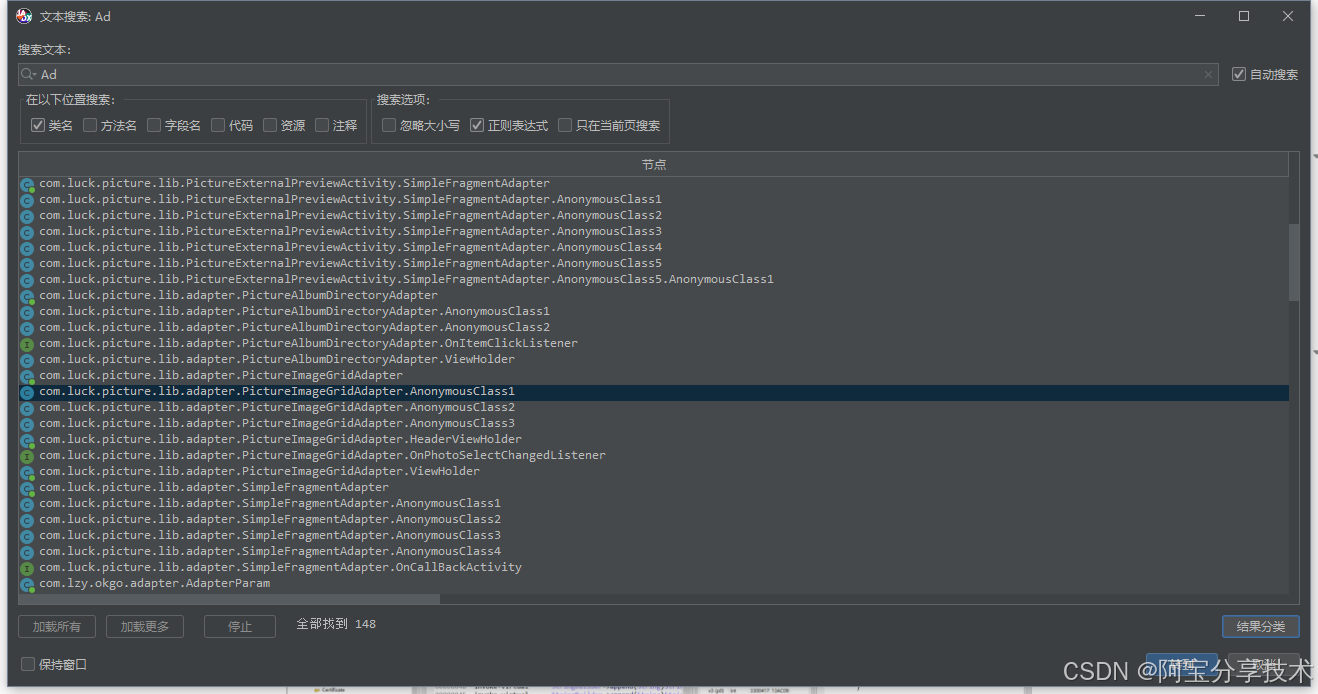The height and width of the screenshot is (694, 1318).
Task: Click the 全部找到 148 result count
Action: pos(336,624)
